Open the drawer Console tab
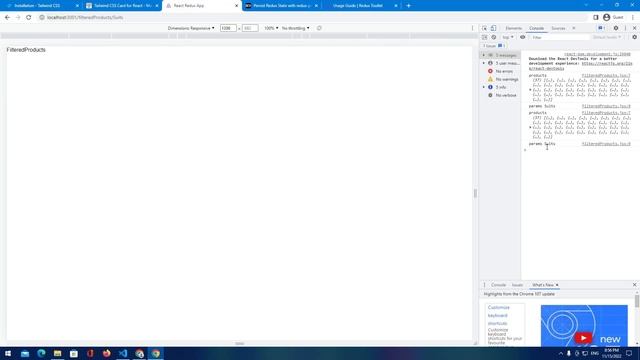This screenshot has width=640, height=360. 498,285
